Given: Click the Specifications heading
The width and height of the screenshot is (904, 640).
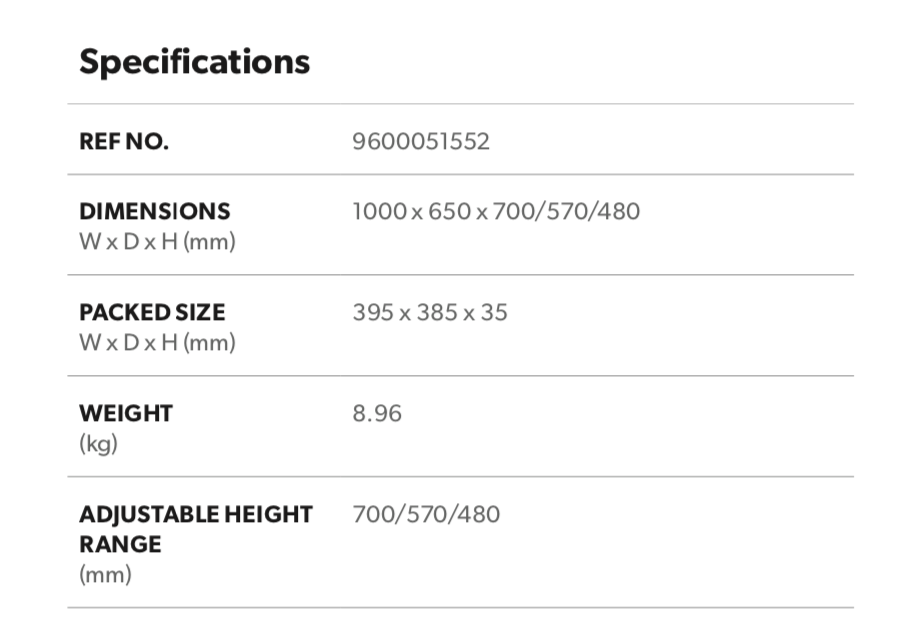Looking at the screenshot, I should 194,62.
